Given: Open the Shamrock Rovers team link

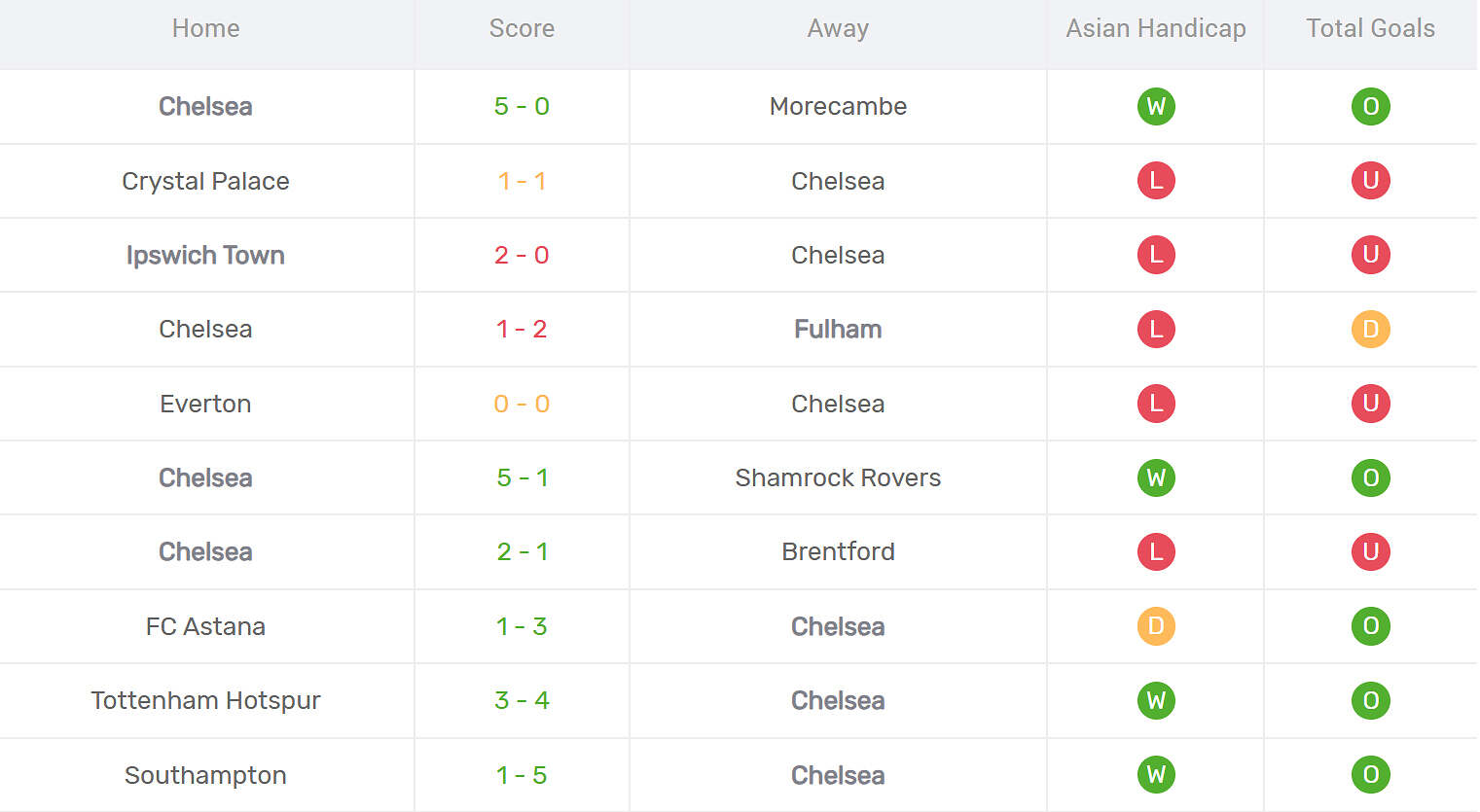Looking at the screenshot, I should coord(838,477).
